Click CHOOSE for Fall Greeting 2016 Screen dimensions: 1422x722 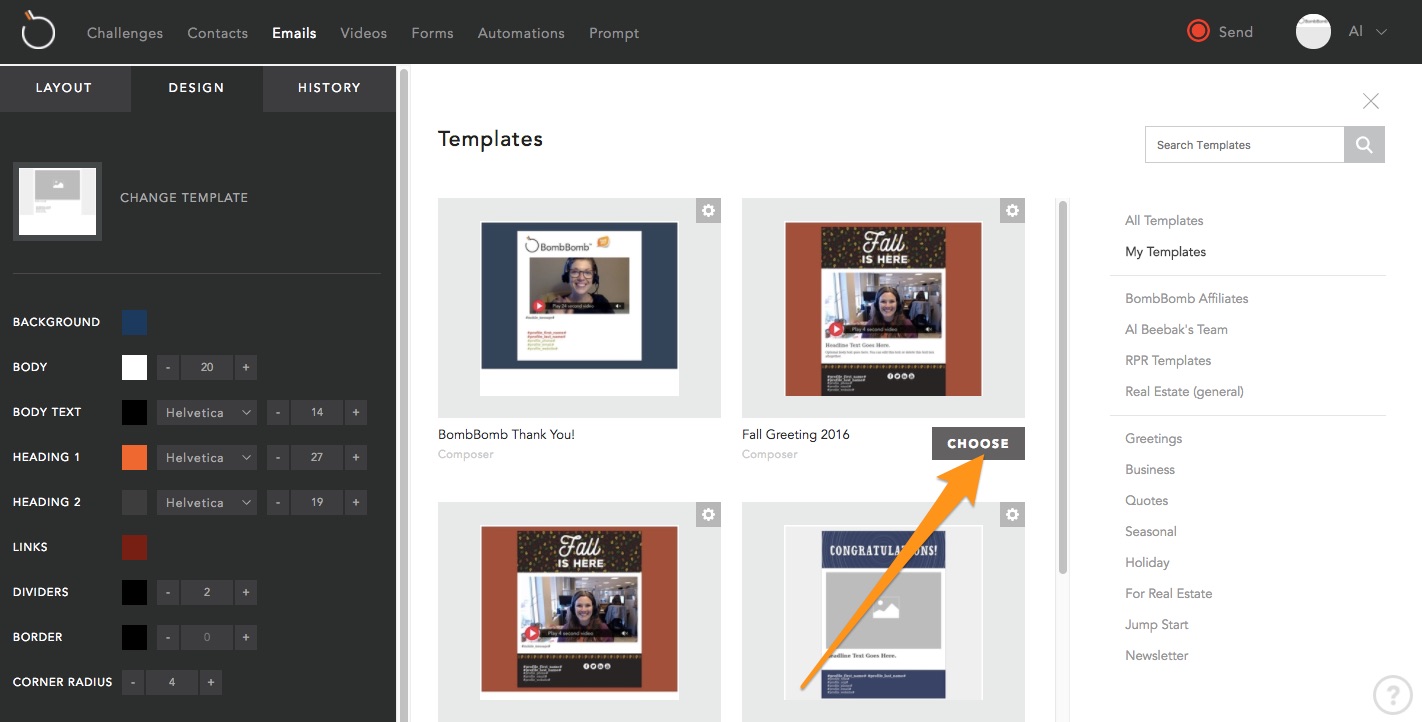[978, 443]
